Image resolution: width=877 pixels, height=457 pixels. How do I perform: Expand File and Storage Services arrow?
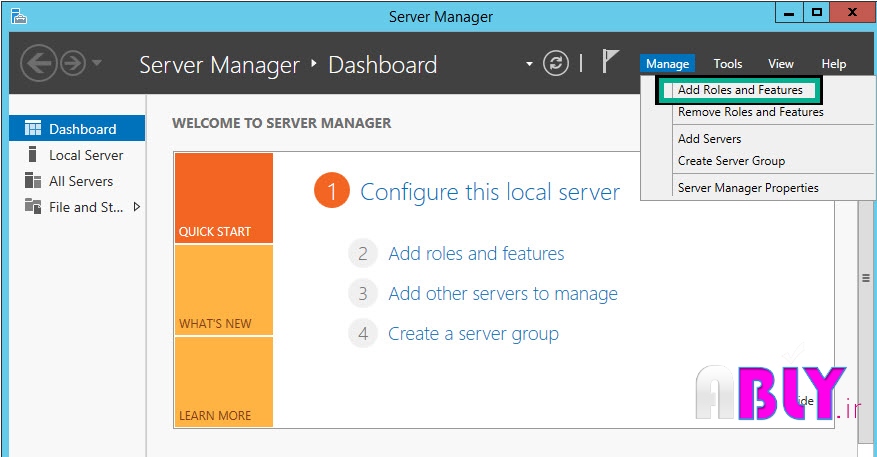(x=136, y=207)
